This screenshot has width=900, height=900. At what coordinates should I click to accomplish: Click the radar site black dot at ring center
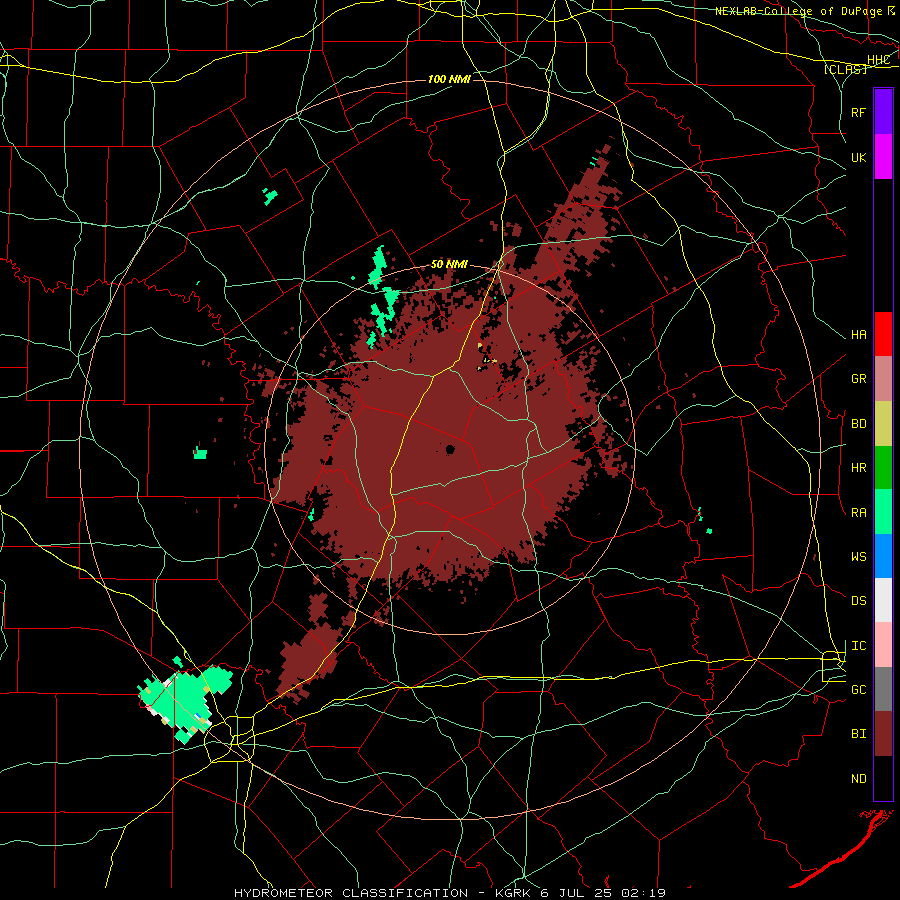[451, 449]
